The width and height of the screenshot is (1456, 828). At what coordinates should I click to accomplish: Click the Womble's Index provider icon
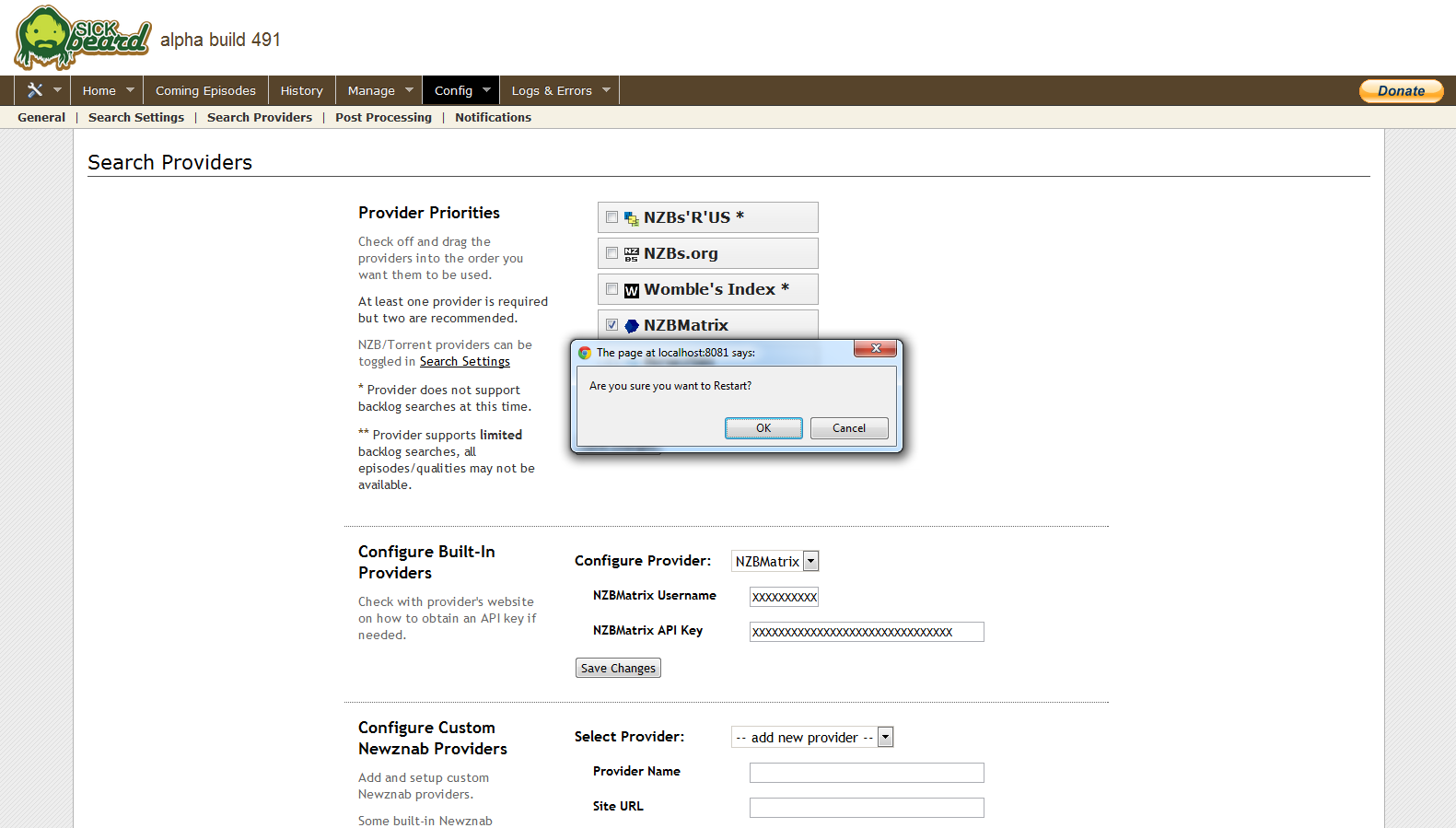[x=632, y=290]
